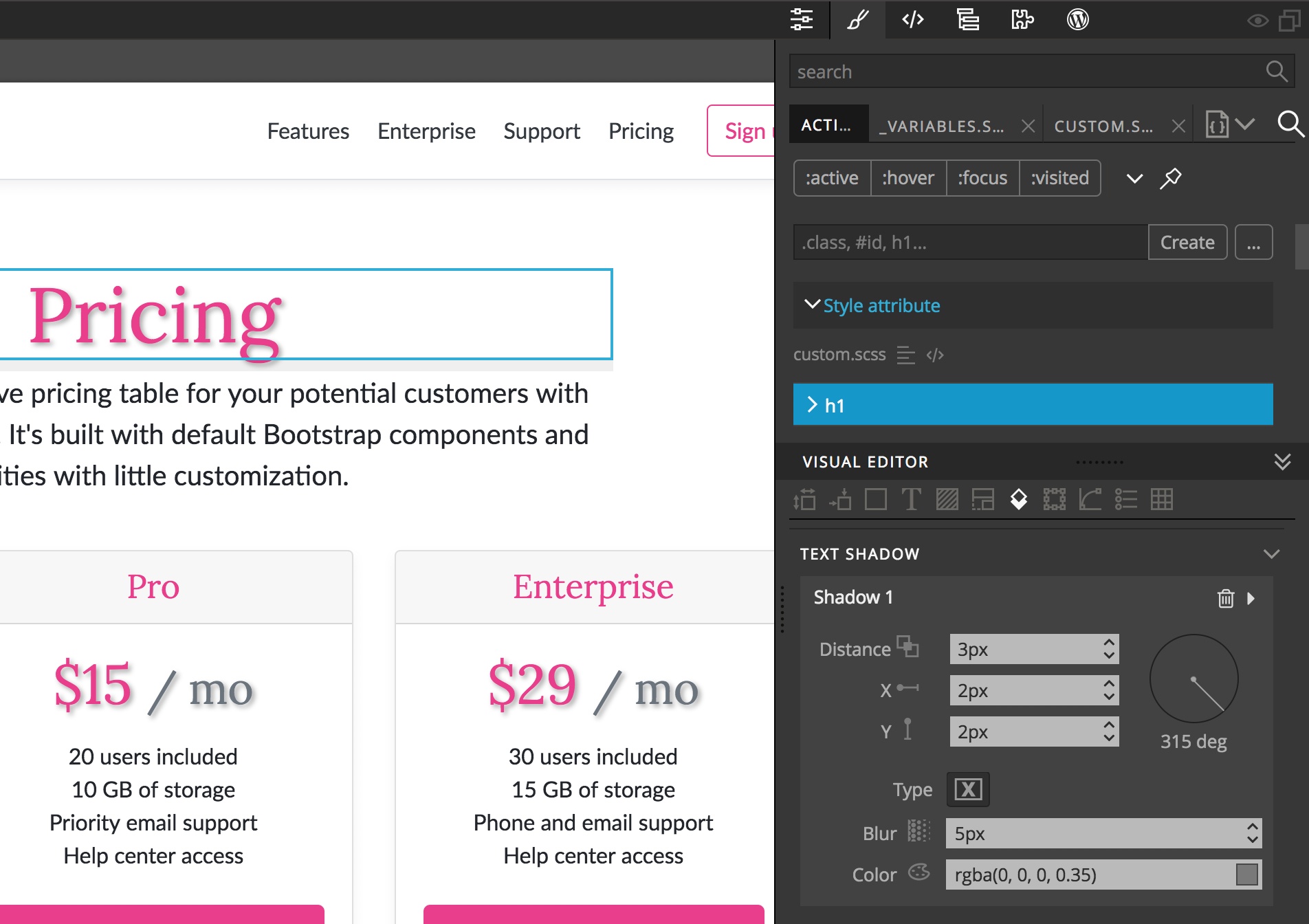The image size is (1309, 924).
Task: Select the first layout icon in Visual Editor
Action: pyautogui.click(x=804, y=499)
